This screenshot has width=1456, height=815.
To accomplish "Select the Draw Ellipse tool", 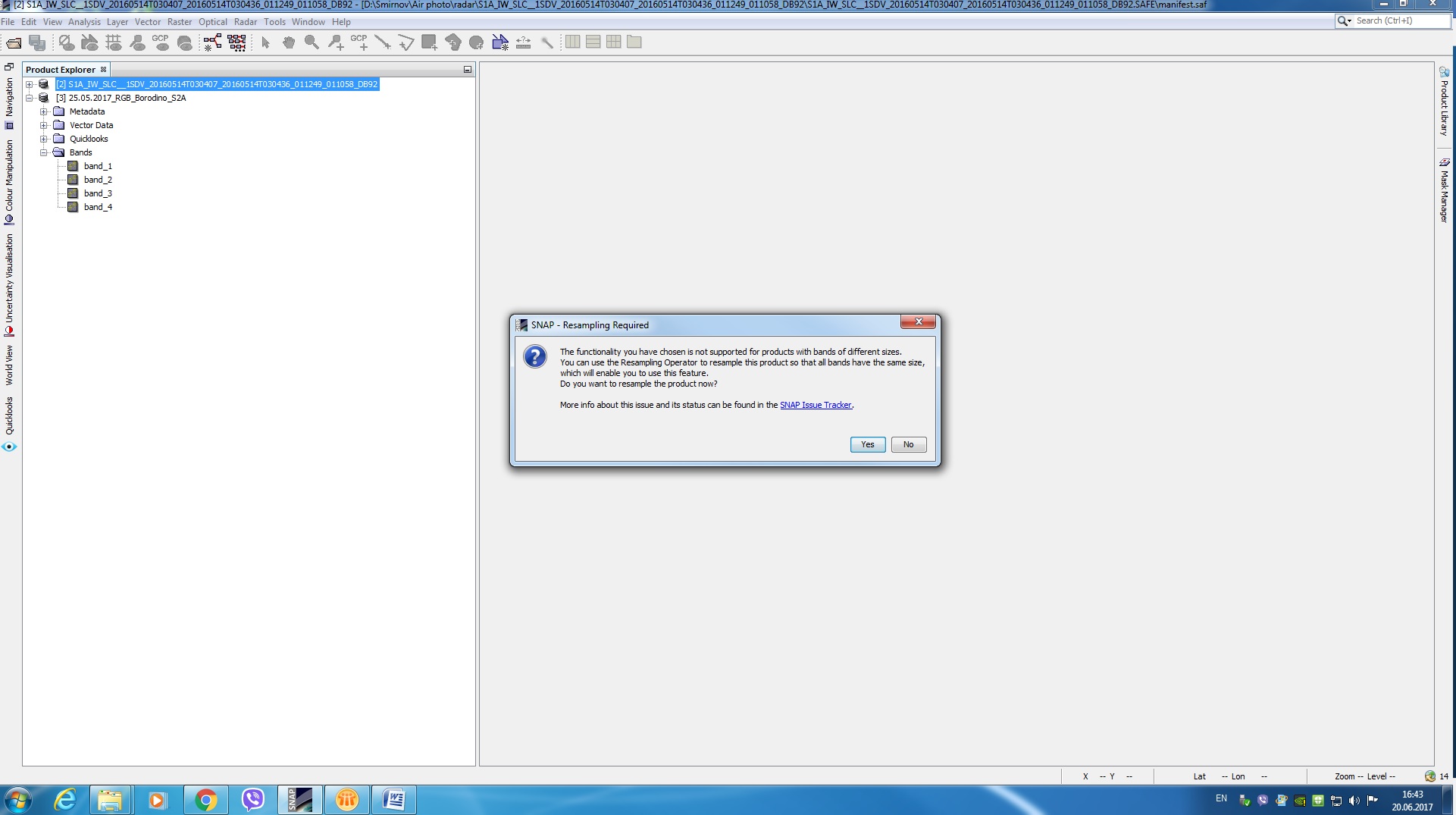I will point(477,42).
